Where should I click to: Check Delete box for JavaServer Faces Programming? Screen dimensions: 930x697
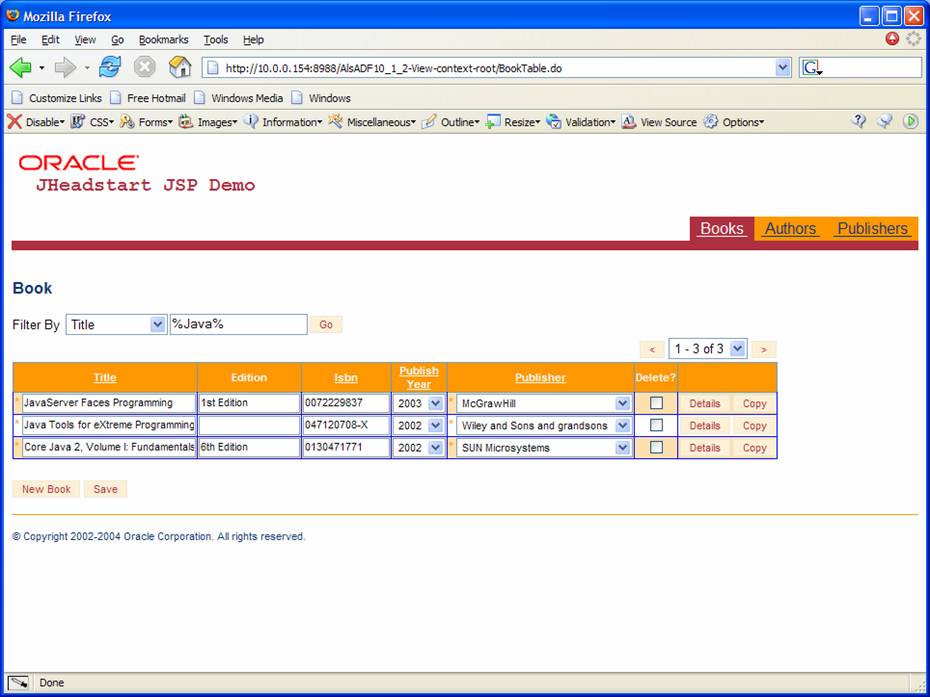point(656,403)
